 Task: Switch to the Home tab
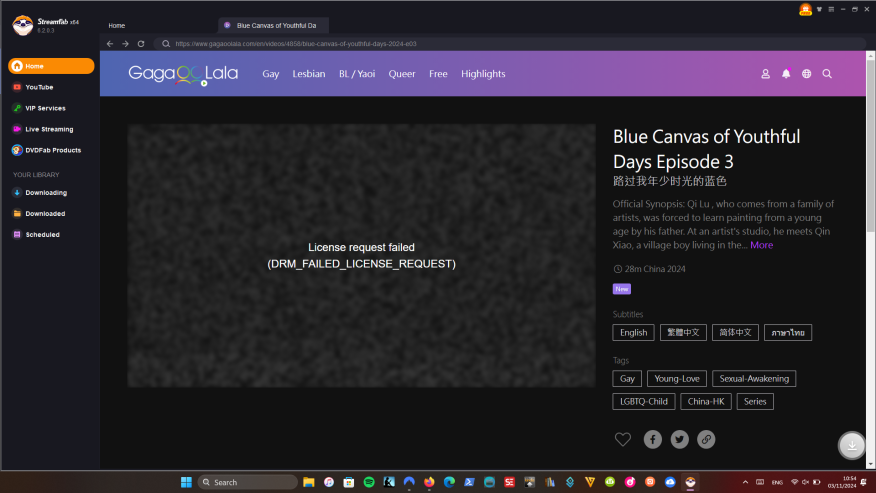(x=117, y=25)
